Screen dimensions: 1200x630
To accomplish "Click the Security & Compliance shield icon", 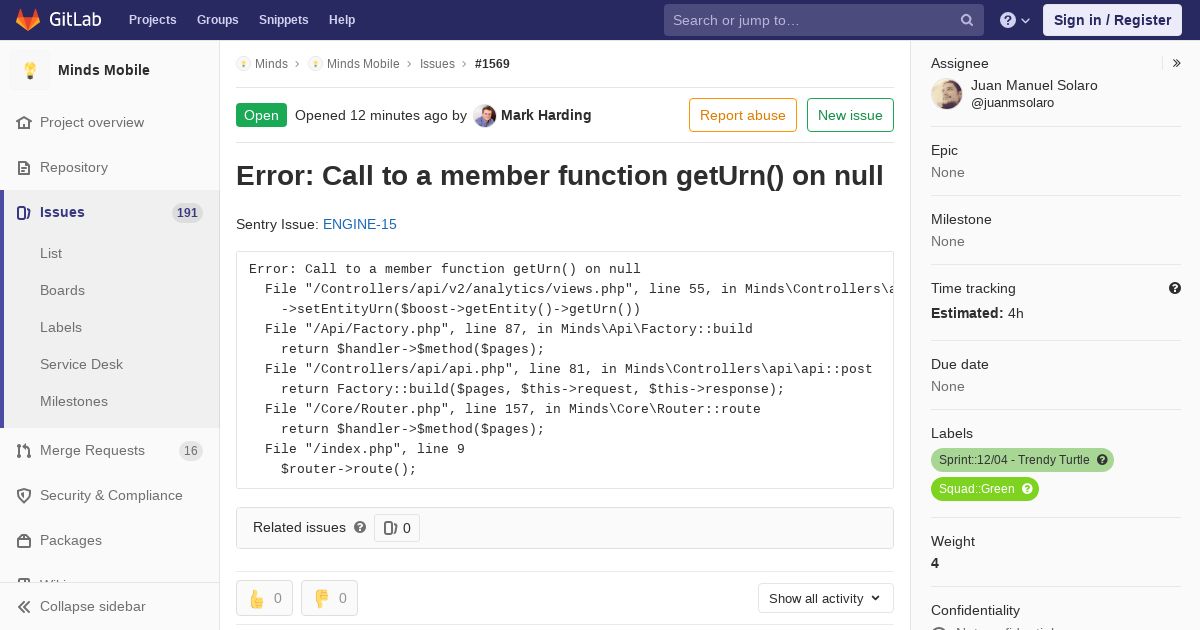I will pyautogui.click(x=24, y=495).
